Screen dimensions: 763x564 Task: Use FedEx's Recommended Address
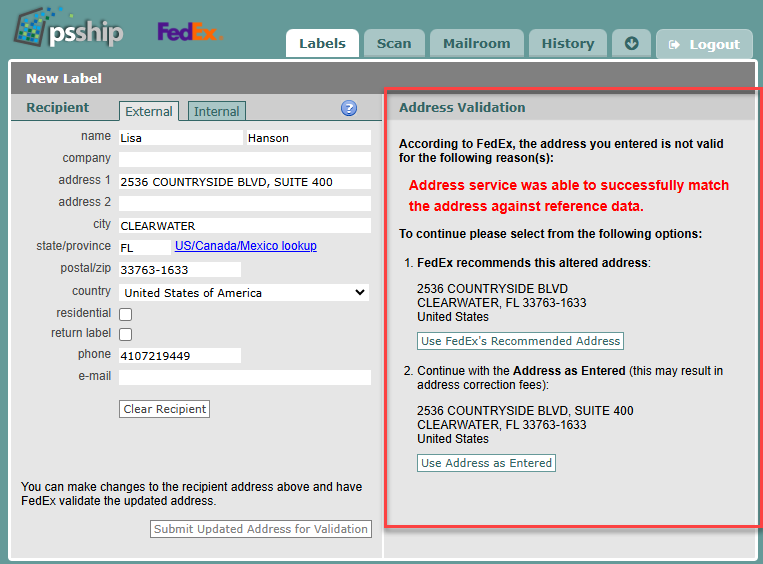520,341
